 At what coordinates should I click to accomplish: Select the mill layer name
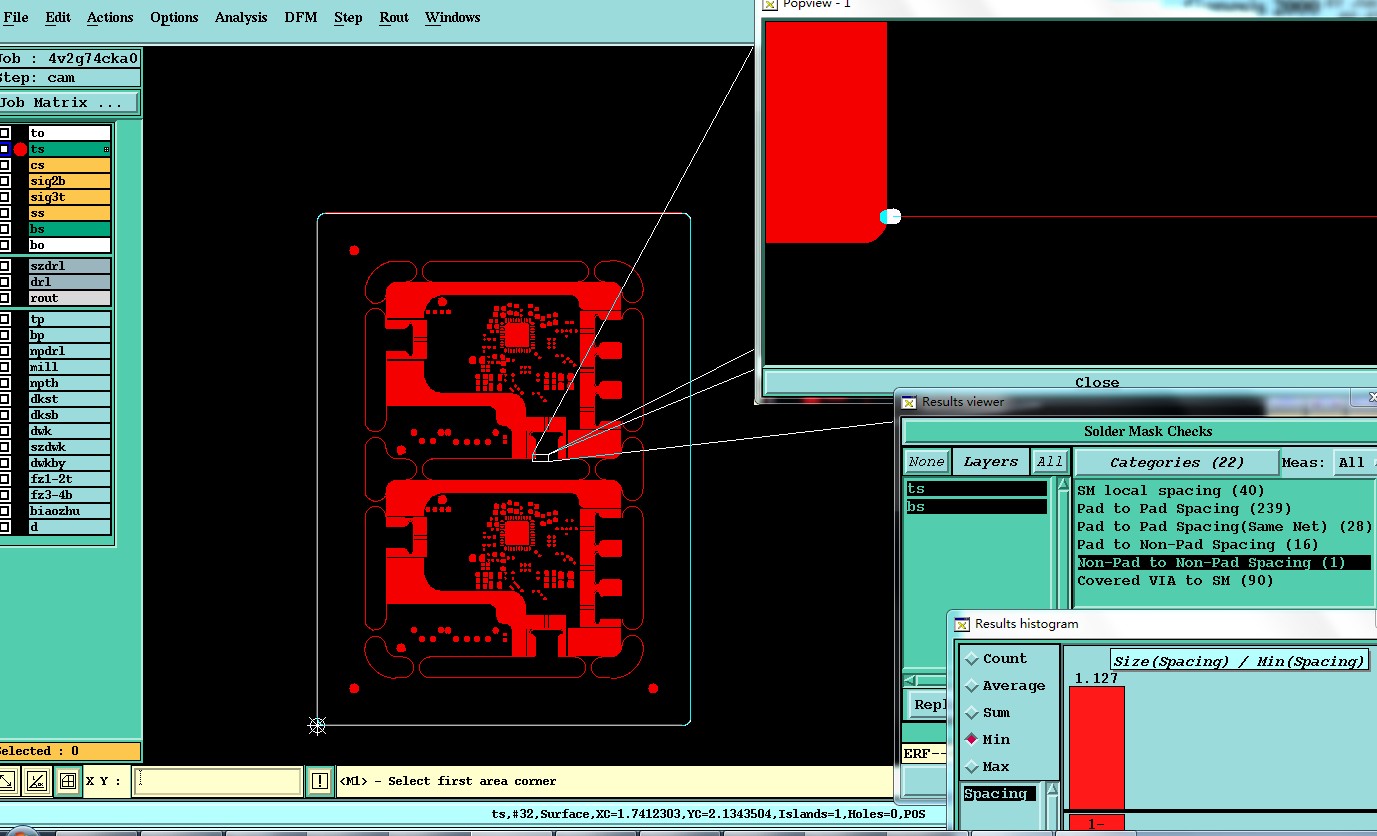coord(69,367)
